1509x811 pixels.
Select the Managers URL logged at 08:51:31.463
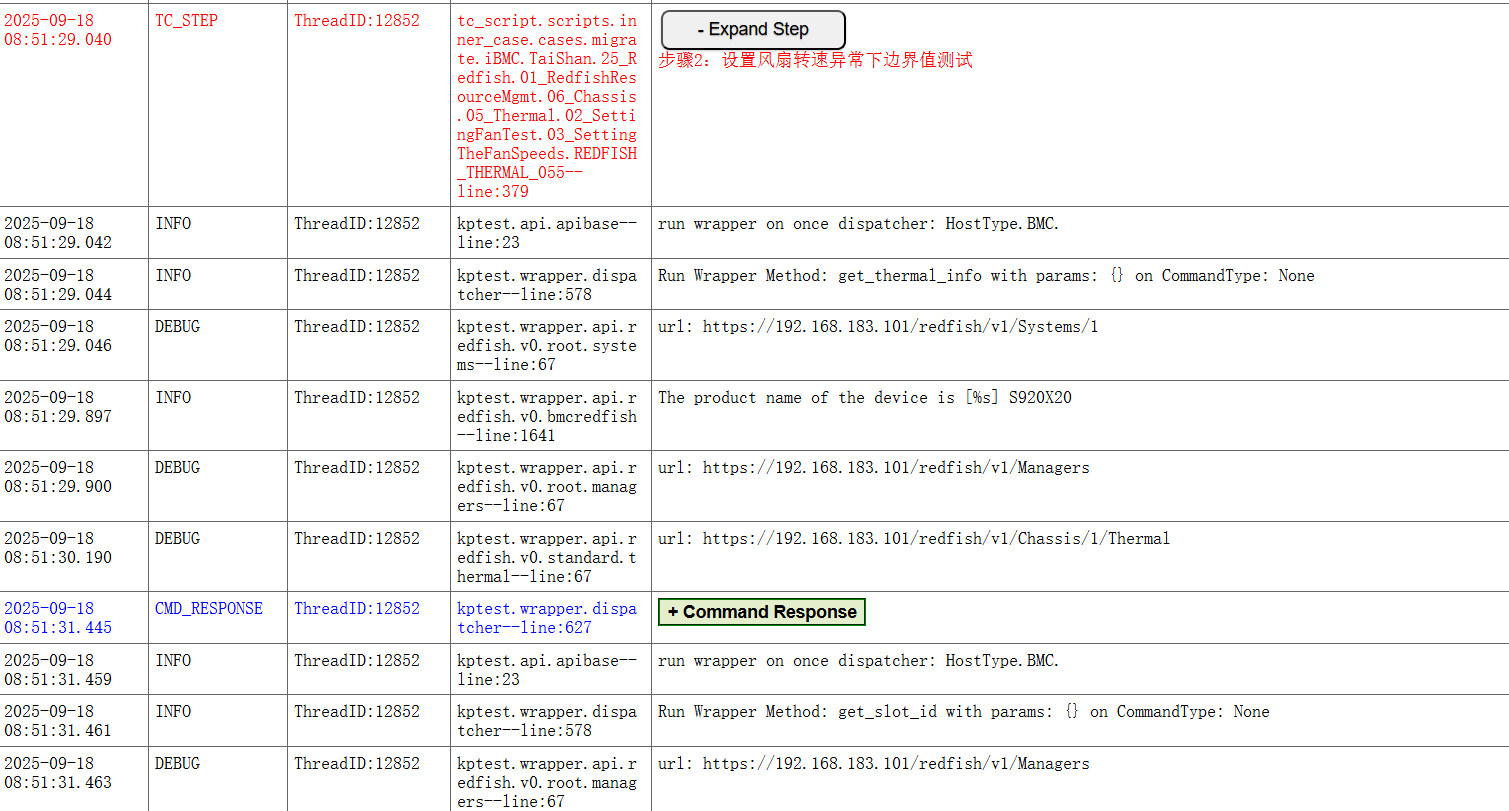873,764
